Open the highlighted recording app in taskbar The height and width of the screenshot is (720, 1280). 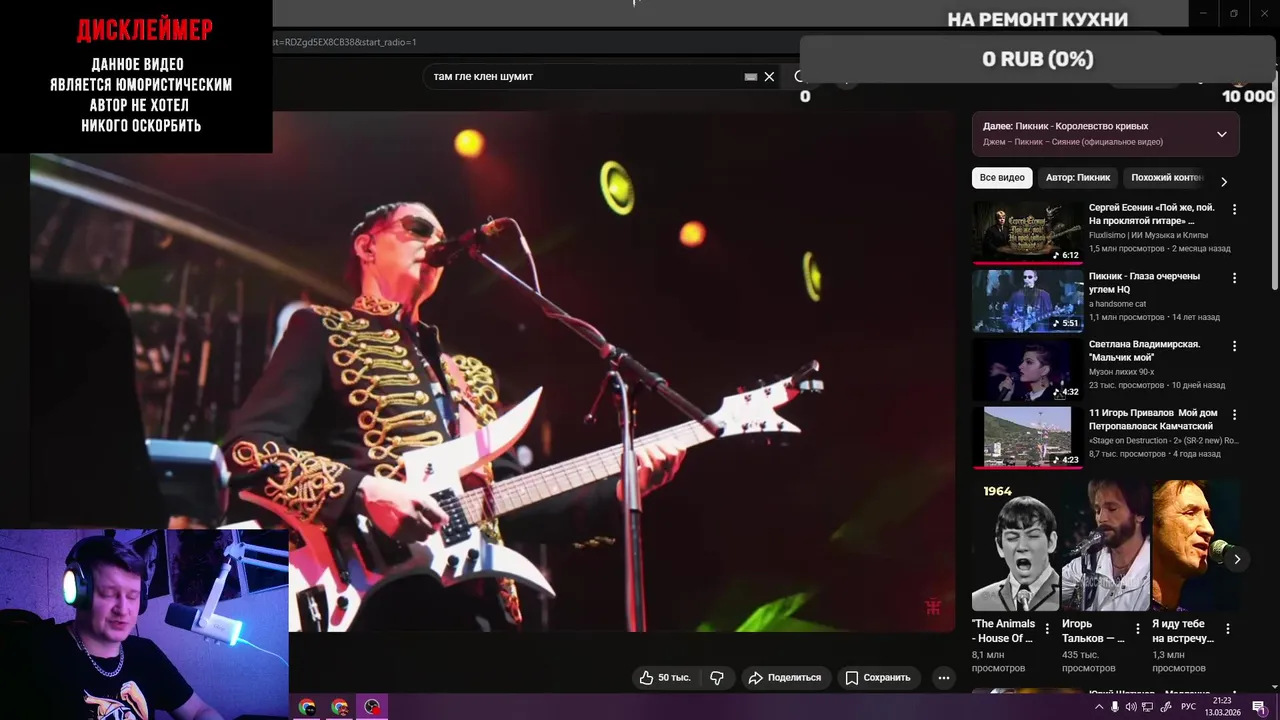372,707
